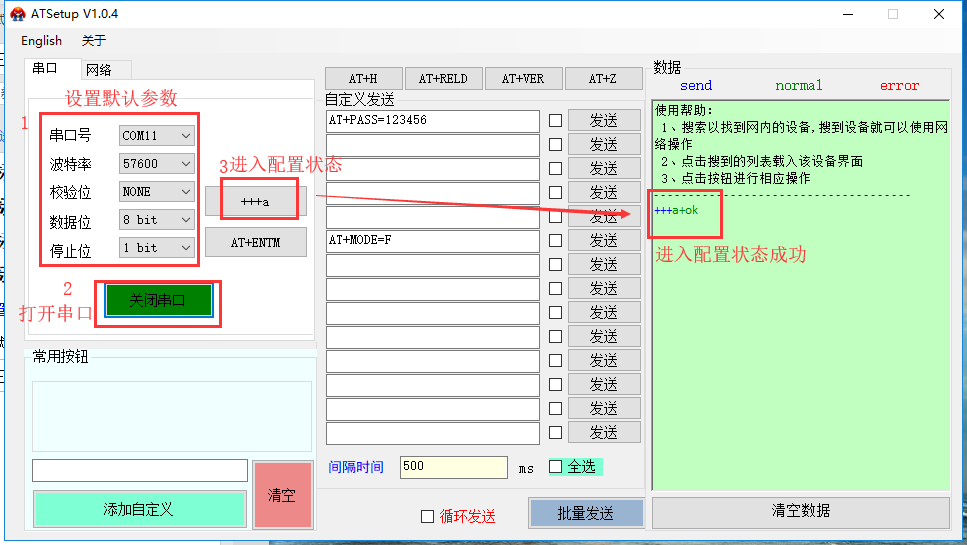Click the +++a configuration mode button

pyautogui.click(x=255, y=202)
